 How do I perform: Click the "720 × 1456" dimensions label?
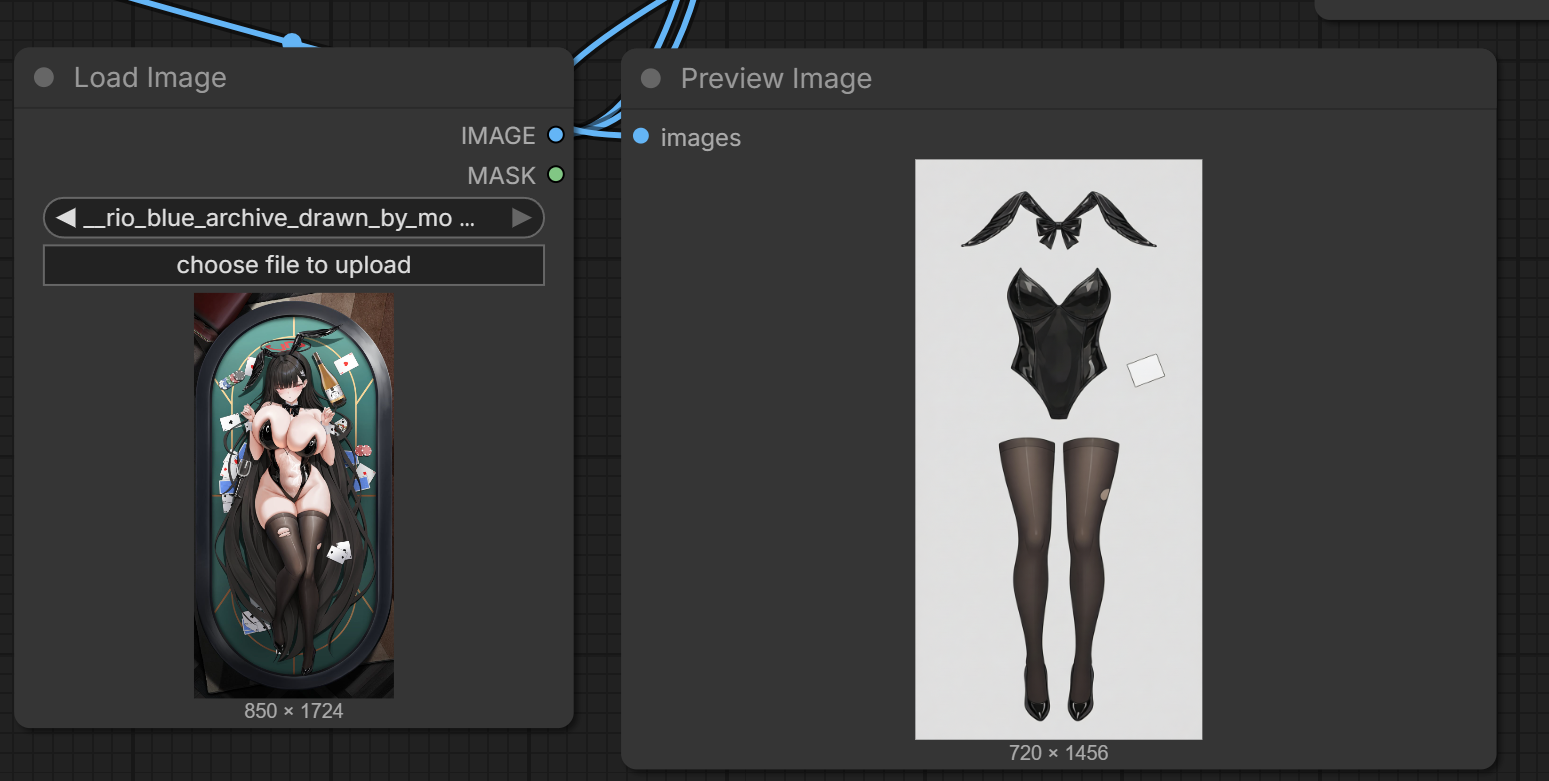1059,753
